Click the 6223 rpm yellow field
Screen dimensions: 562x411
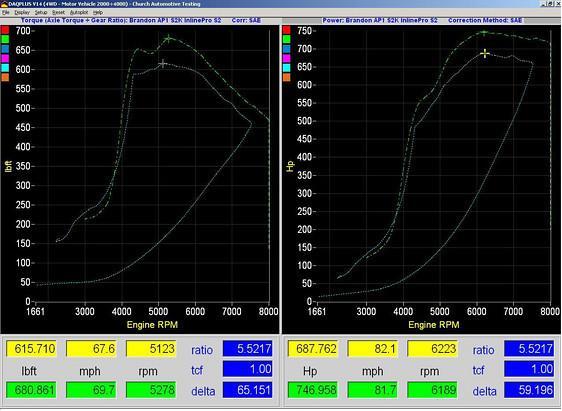432,349
